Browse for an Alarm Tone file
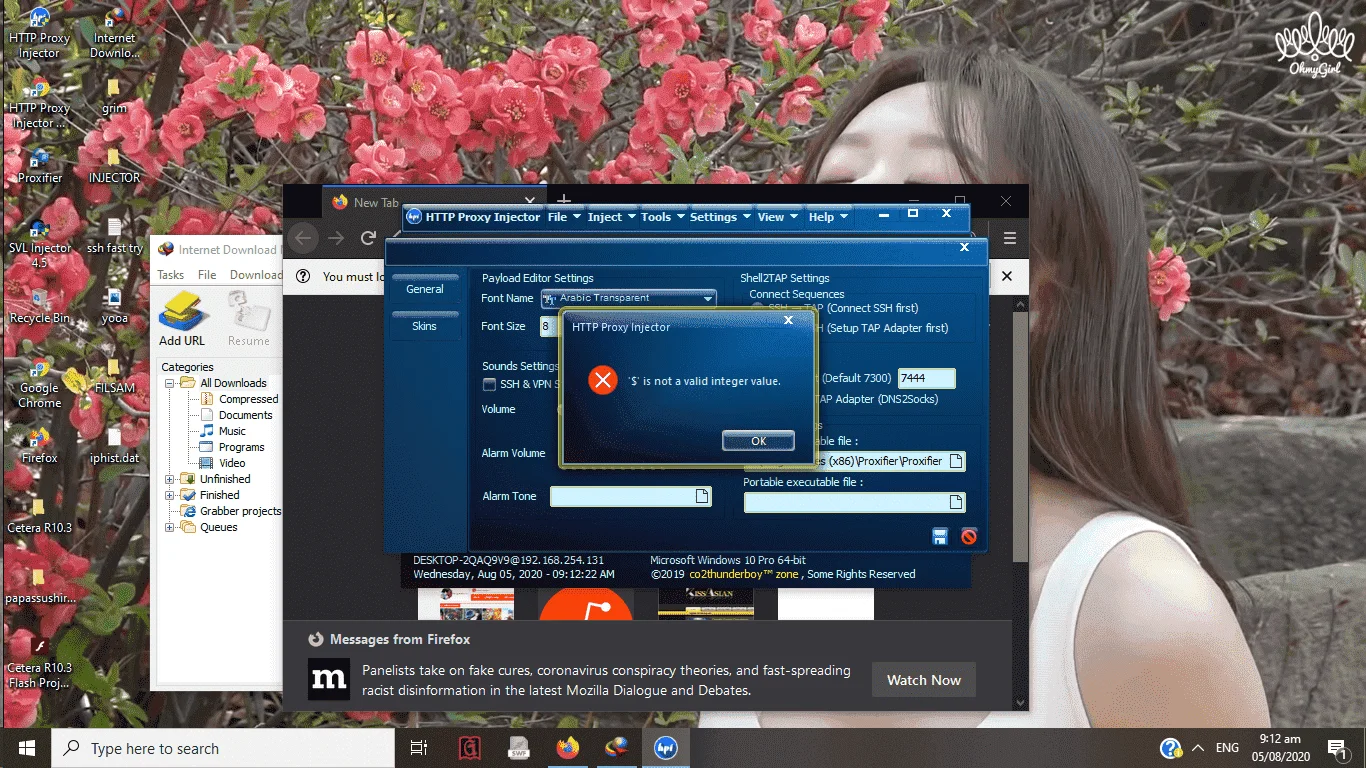The image size is (1366, 768). [x=702, y=497]
